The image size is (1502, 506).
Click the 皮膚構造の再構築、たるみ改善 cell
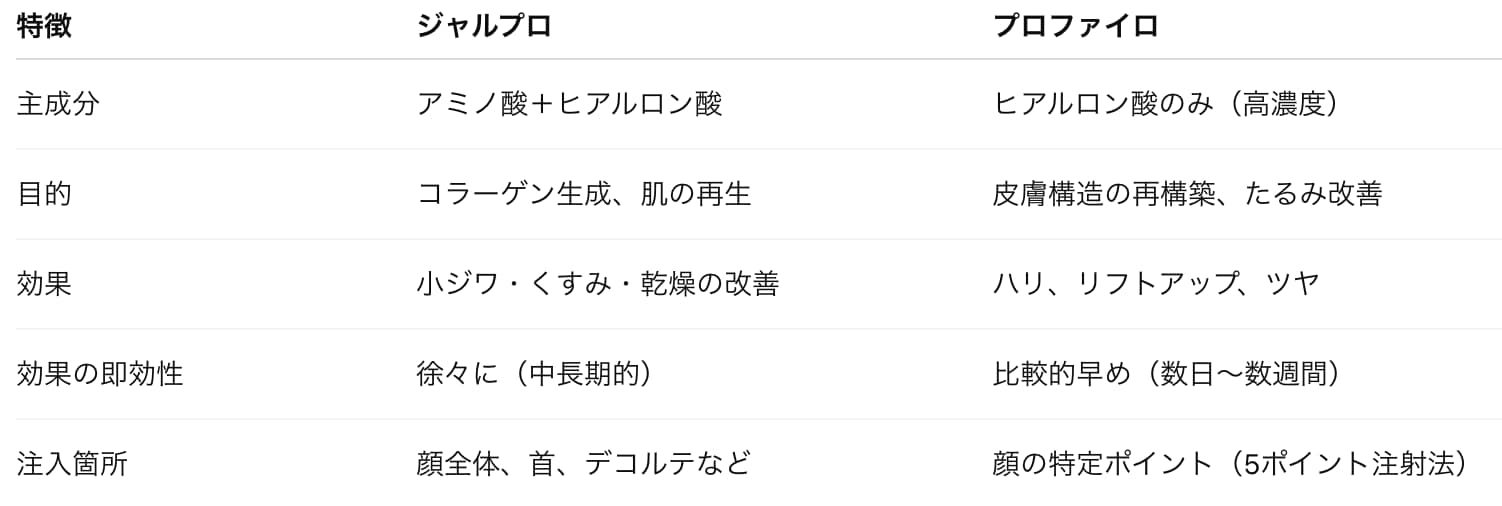click(x=1187, y=194)
